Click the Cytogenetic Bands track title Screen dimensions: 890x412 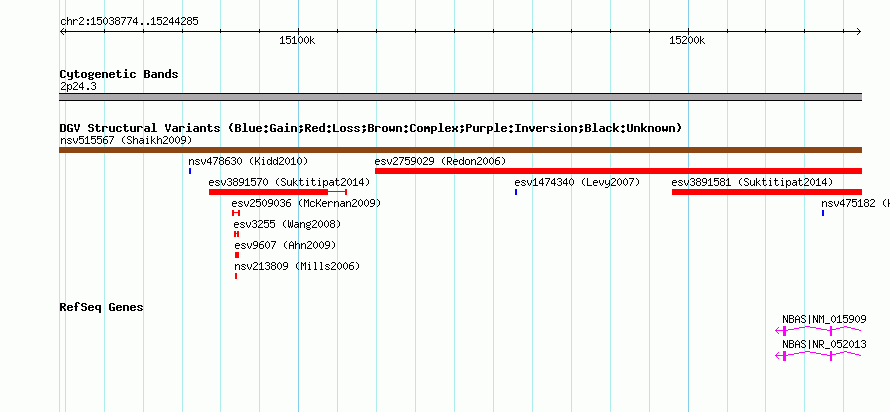[119, 74]
